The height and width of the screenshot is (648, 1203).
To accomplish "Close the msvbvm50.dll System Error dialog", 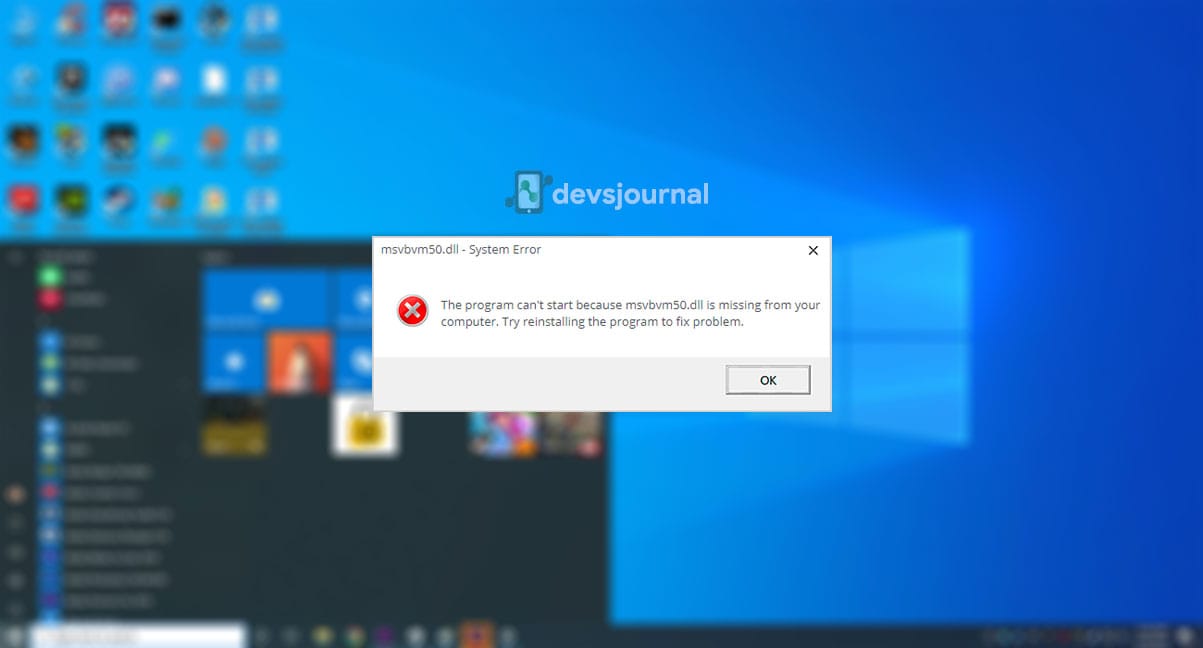I will tap(813, 250).
